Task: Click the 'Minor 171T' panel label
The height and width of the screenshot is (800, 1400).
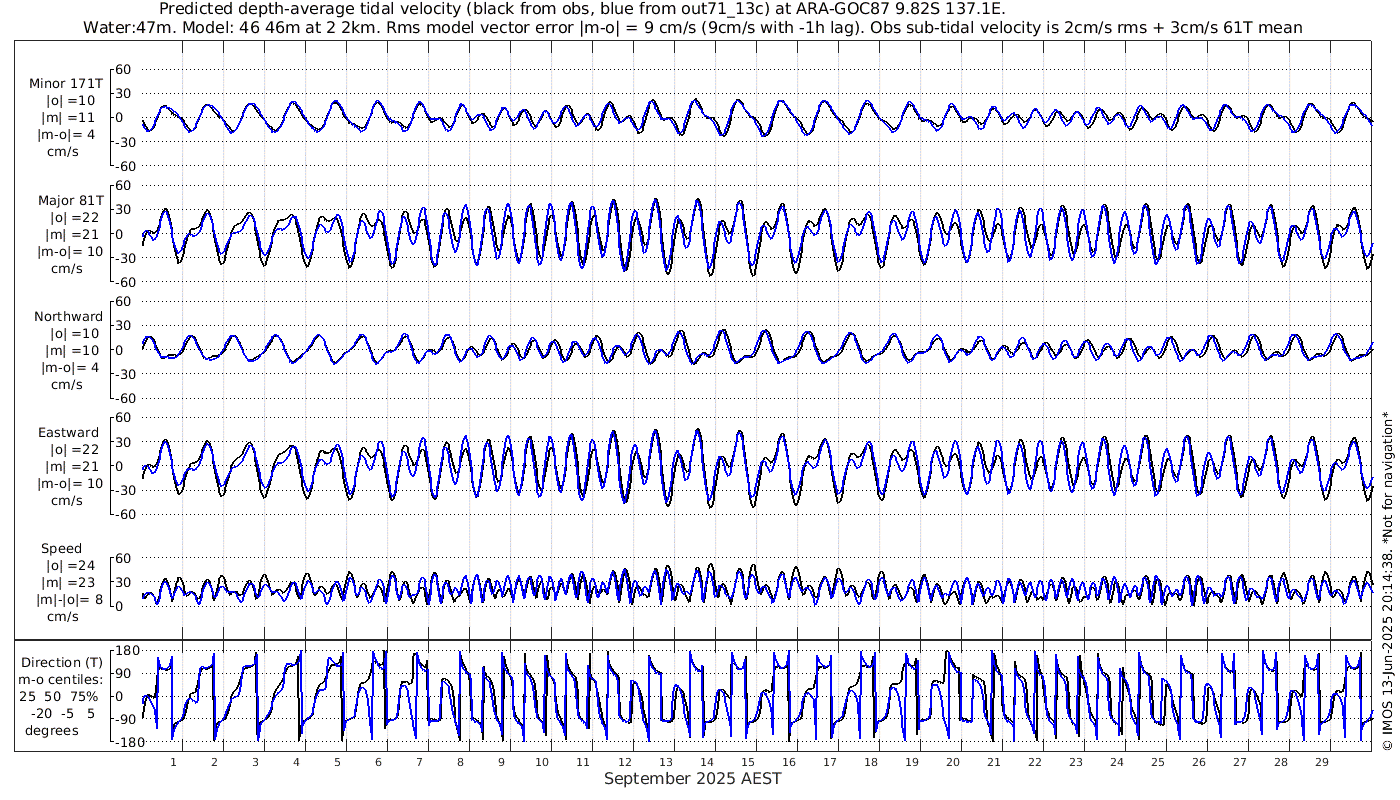Action: (x=66, y=84)
